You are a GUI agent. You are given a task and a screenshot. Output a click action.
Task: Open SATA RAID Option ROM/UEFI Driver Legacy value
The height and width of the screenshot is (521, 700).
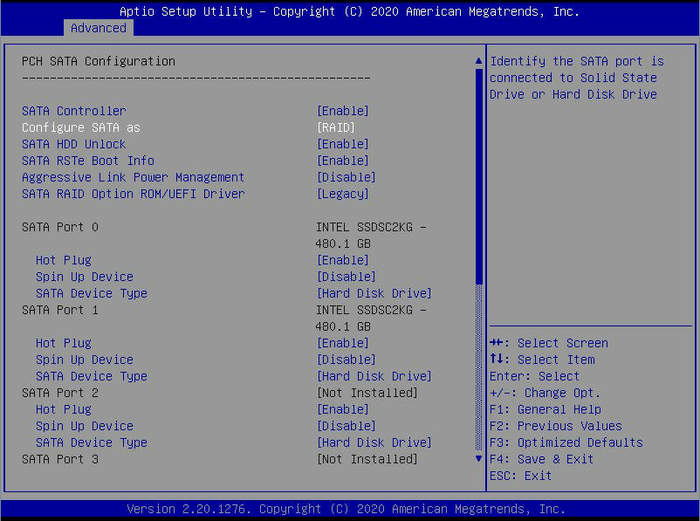pos(342,194)
